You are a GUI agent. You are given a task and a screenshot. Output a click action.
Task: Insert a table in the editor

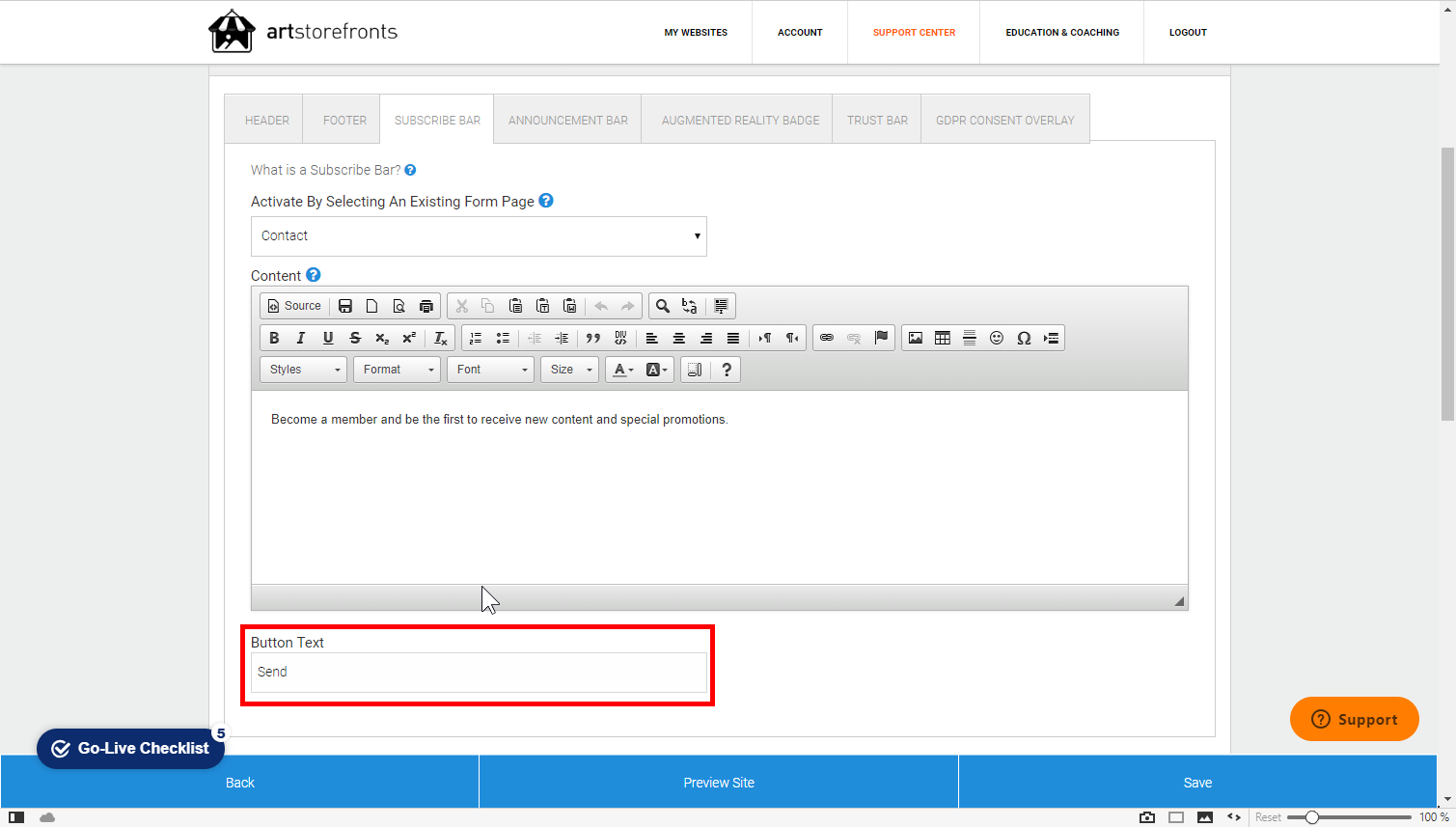click(943, 338)
